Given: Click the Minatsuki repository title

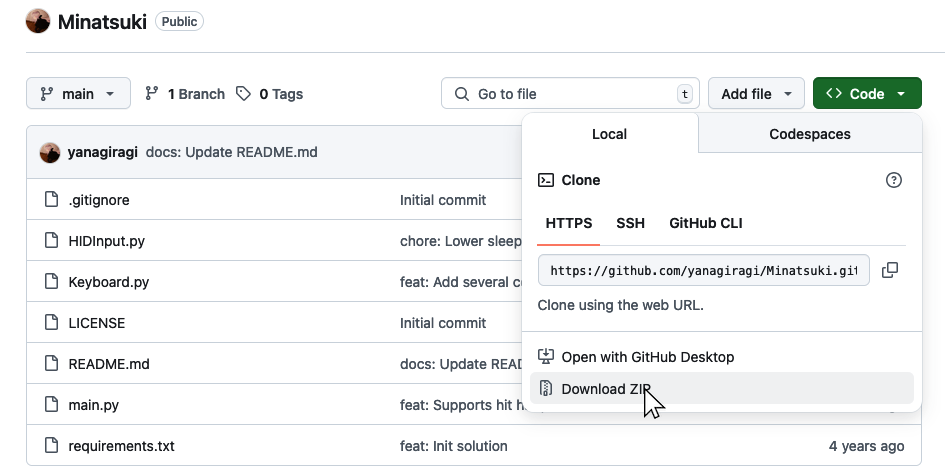Looking at the screenshot, I should 102,22.
